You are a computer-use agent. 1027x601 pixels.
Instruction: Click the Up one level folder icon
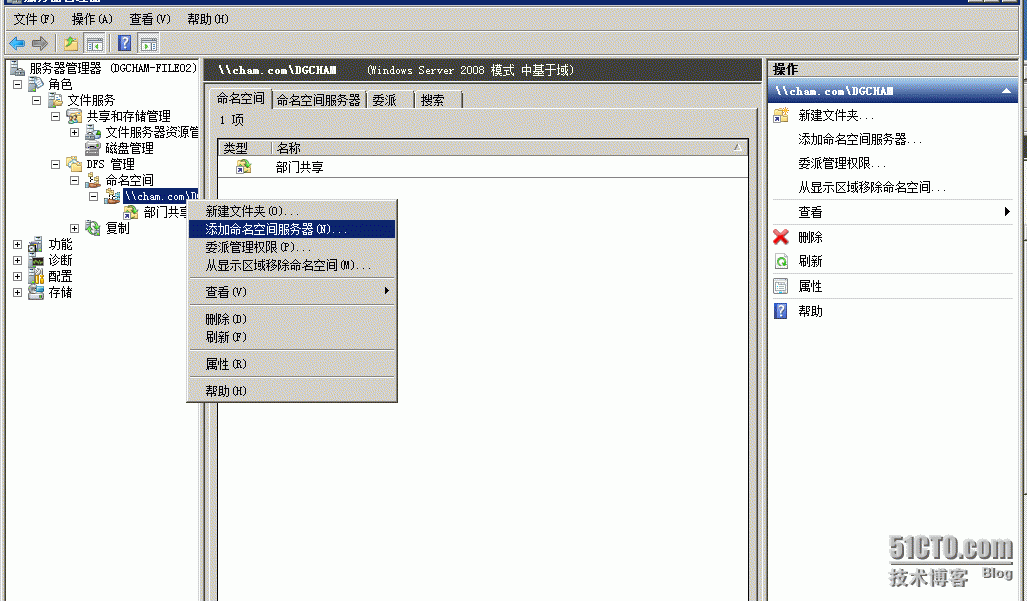pos(71,44)
